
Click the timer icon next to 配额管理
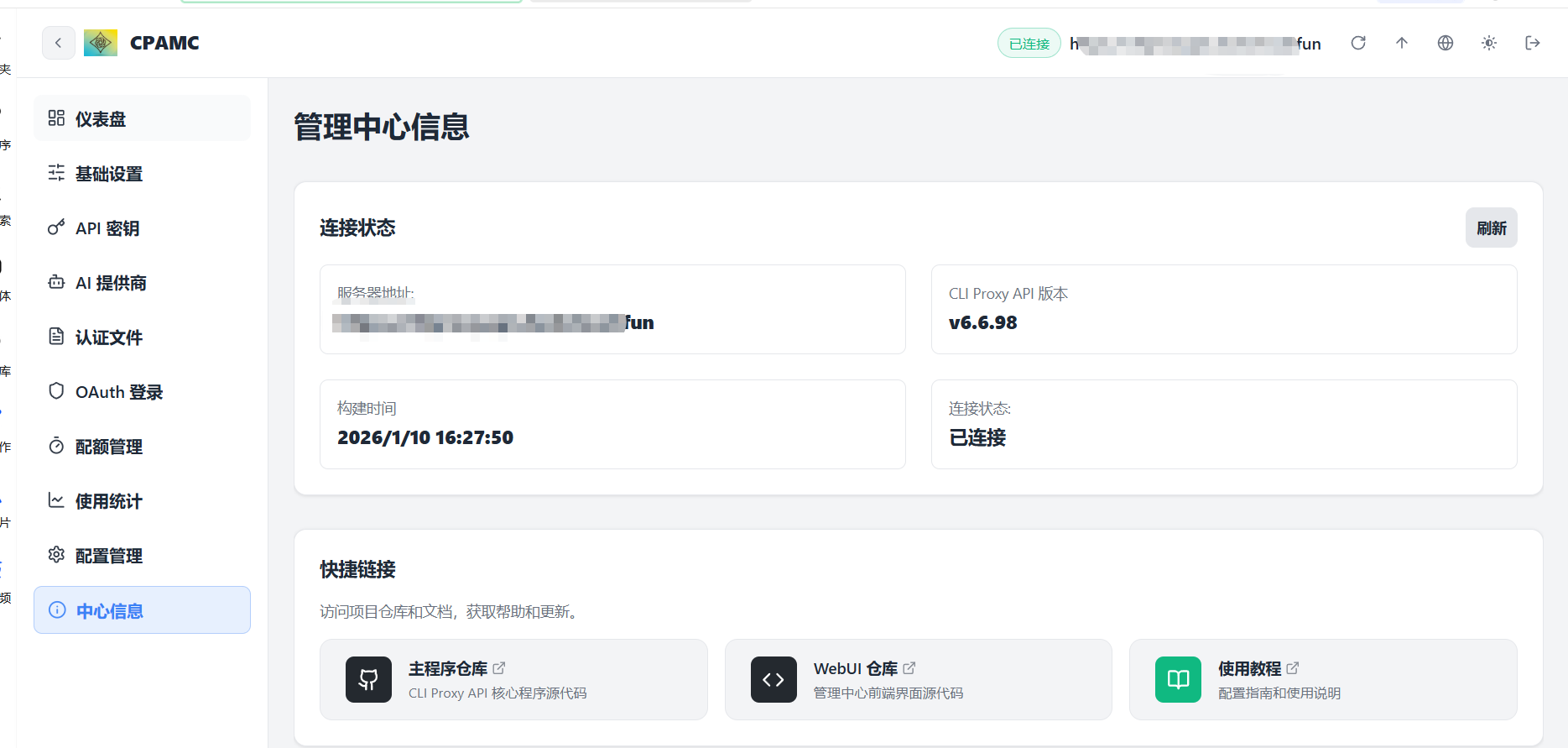pos(56,446)
